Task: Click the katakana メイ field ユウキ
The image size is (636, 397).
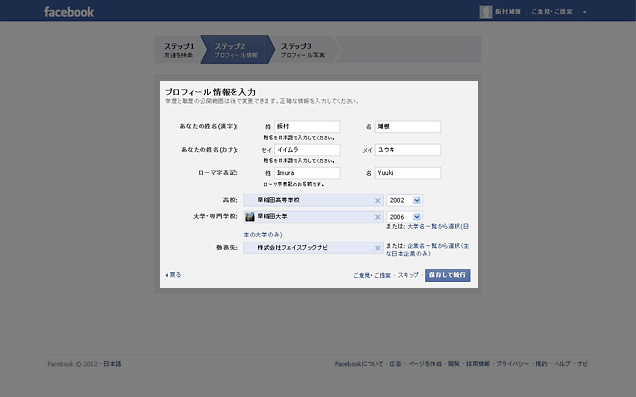Action: (408, 150)
